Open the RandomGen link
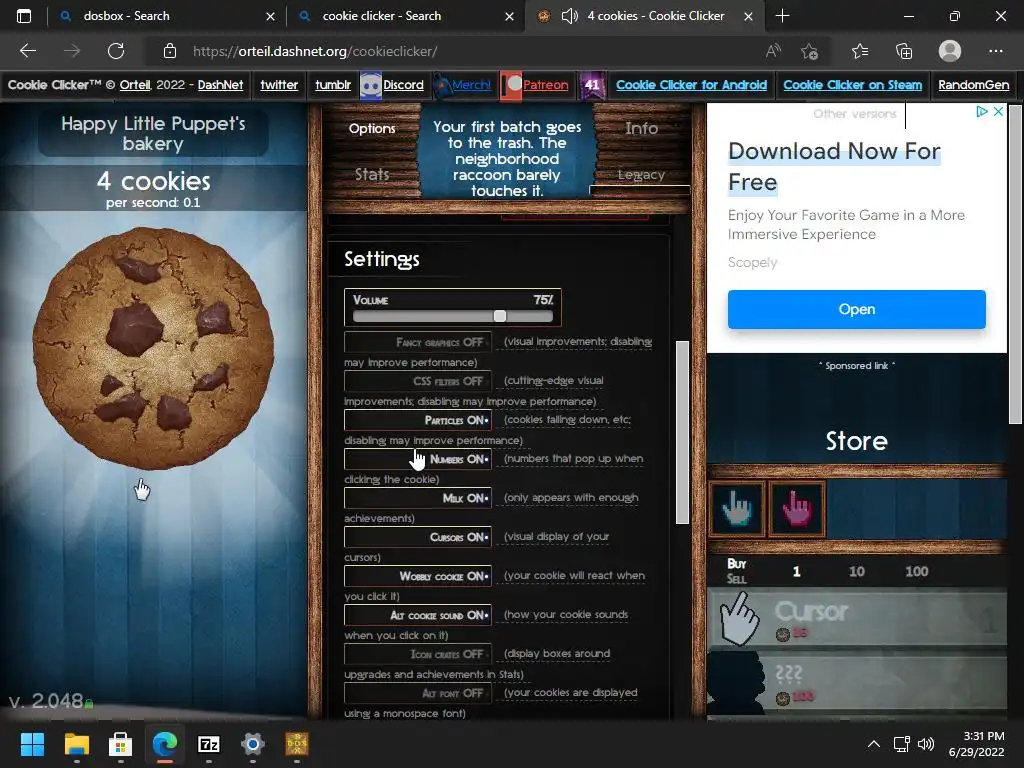Image resolution: width=1024 pixels, height=768 pixels. [973, 85]
